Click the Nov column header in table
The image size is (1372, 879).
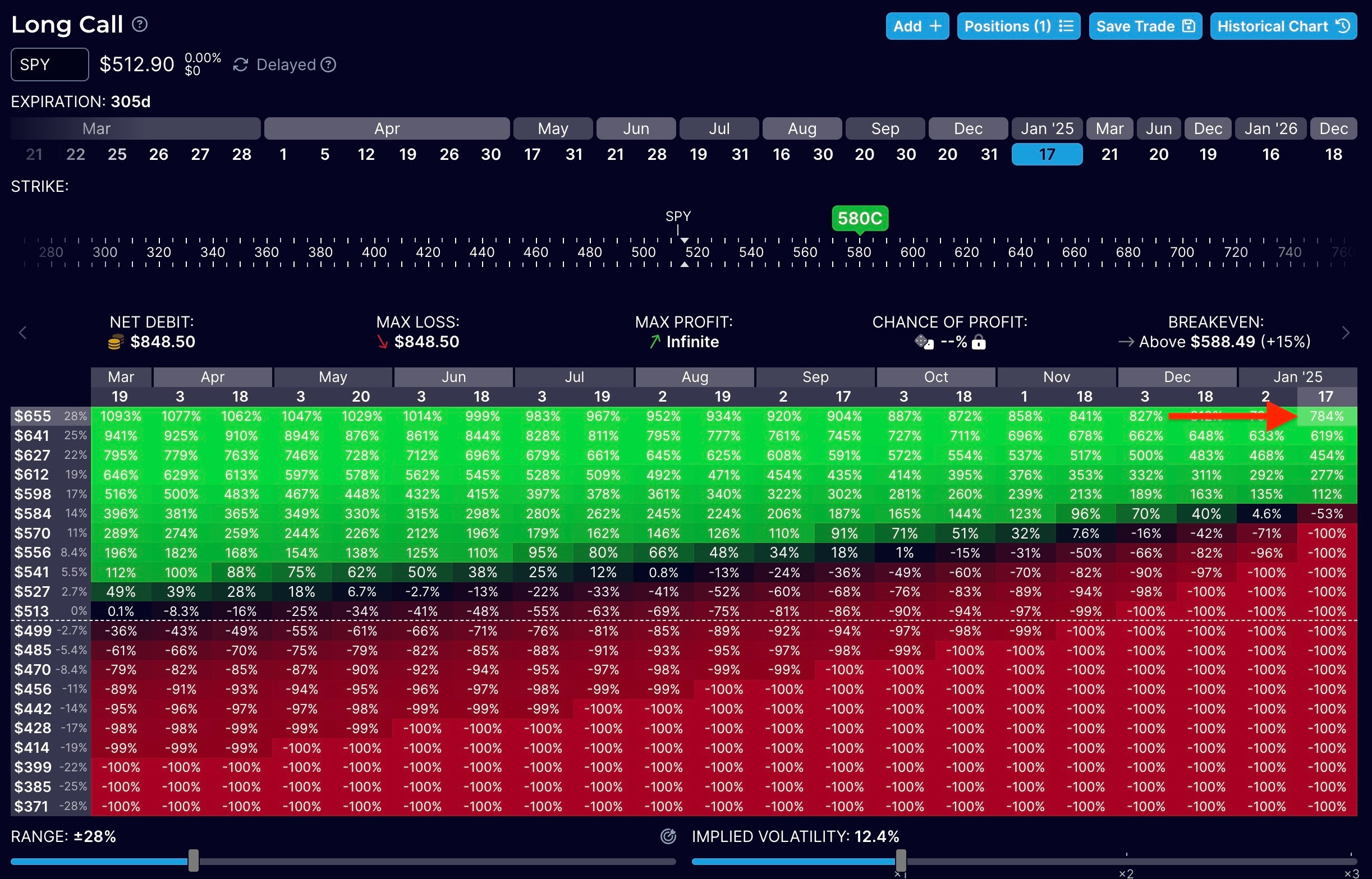(x=1056, y=377)
